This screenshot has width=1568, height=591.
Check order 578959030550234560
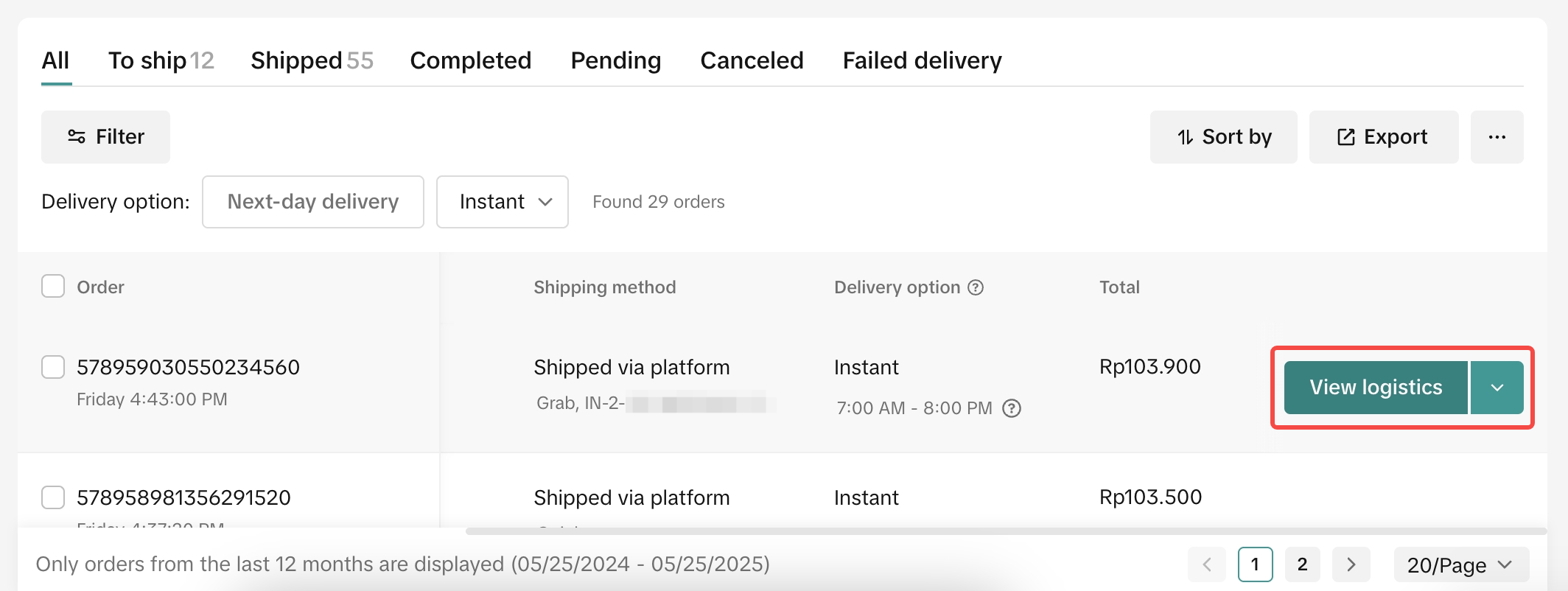[53, 366]
